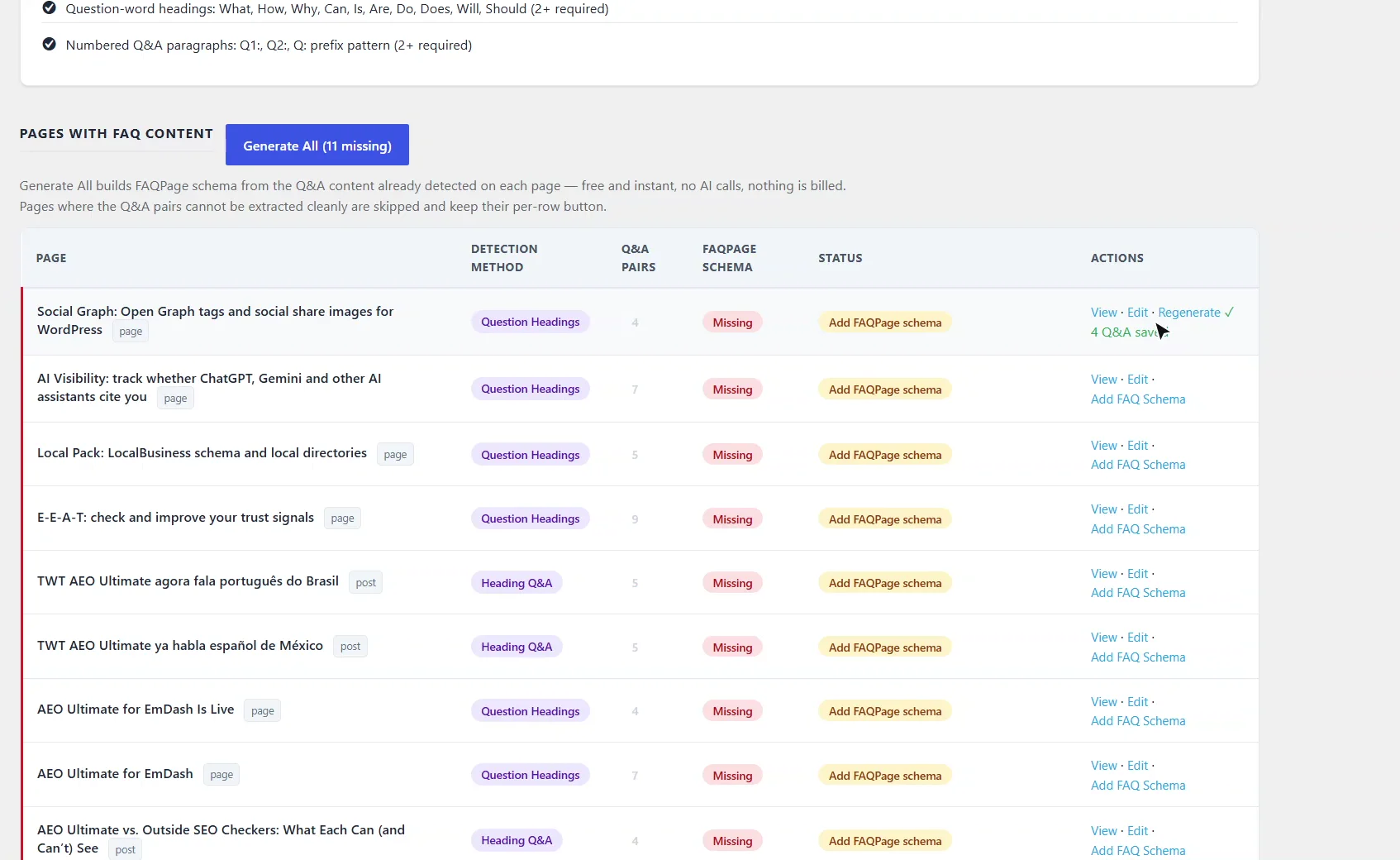Edit the AI Visibility page
The height and width of the screenshot is (860, 1400).
point(1137,379)
